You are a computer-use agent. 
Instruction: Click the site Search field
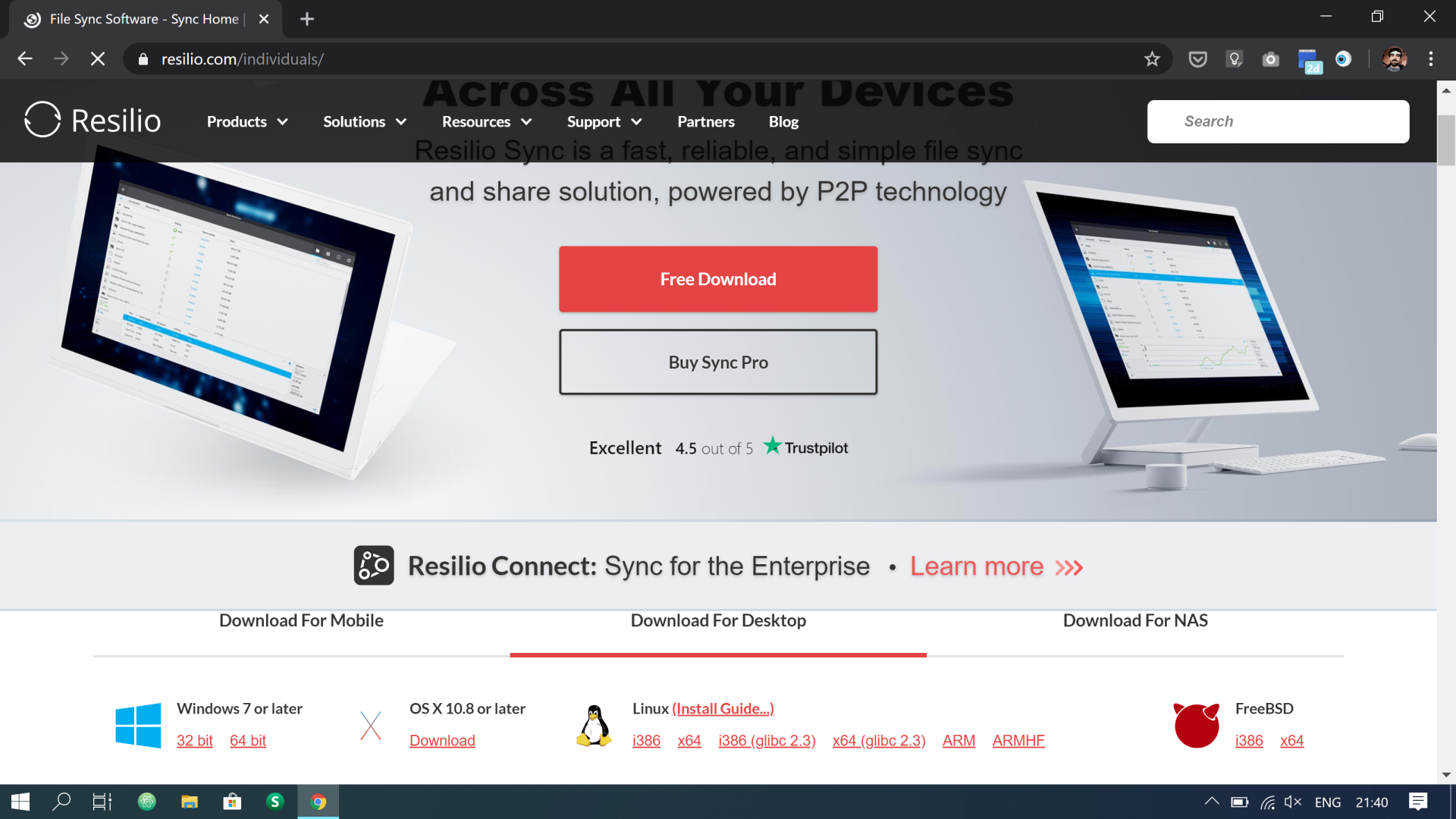click(x=1278, y=121)
